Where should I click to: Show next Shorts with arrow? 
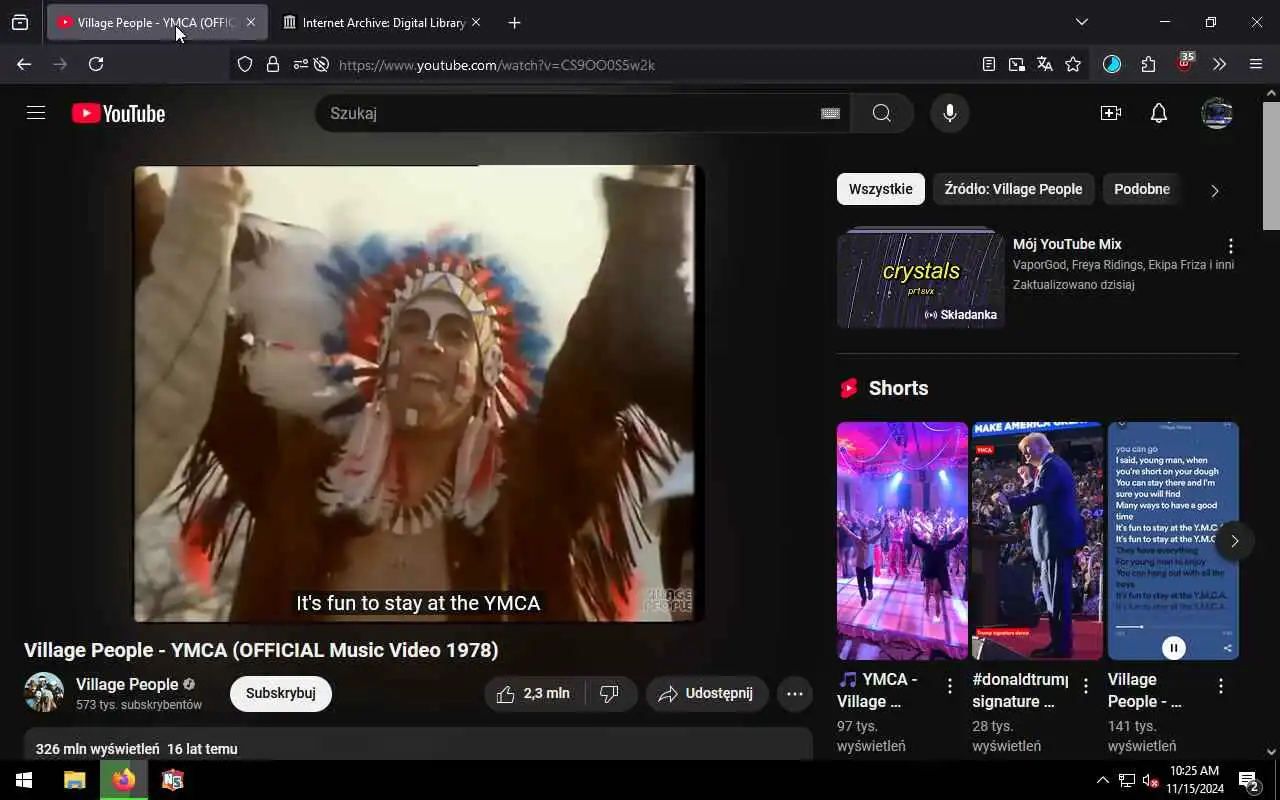click(1234, 541)
